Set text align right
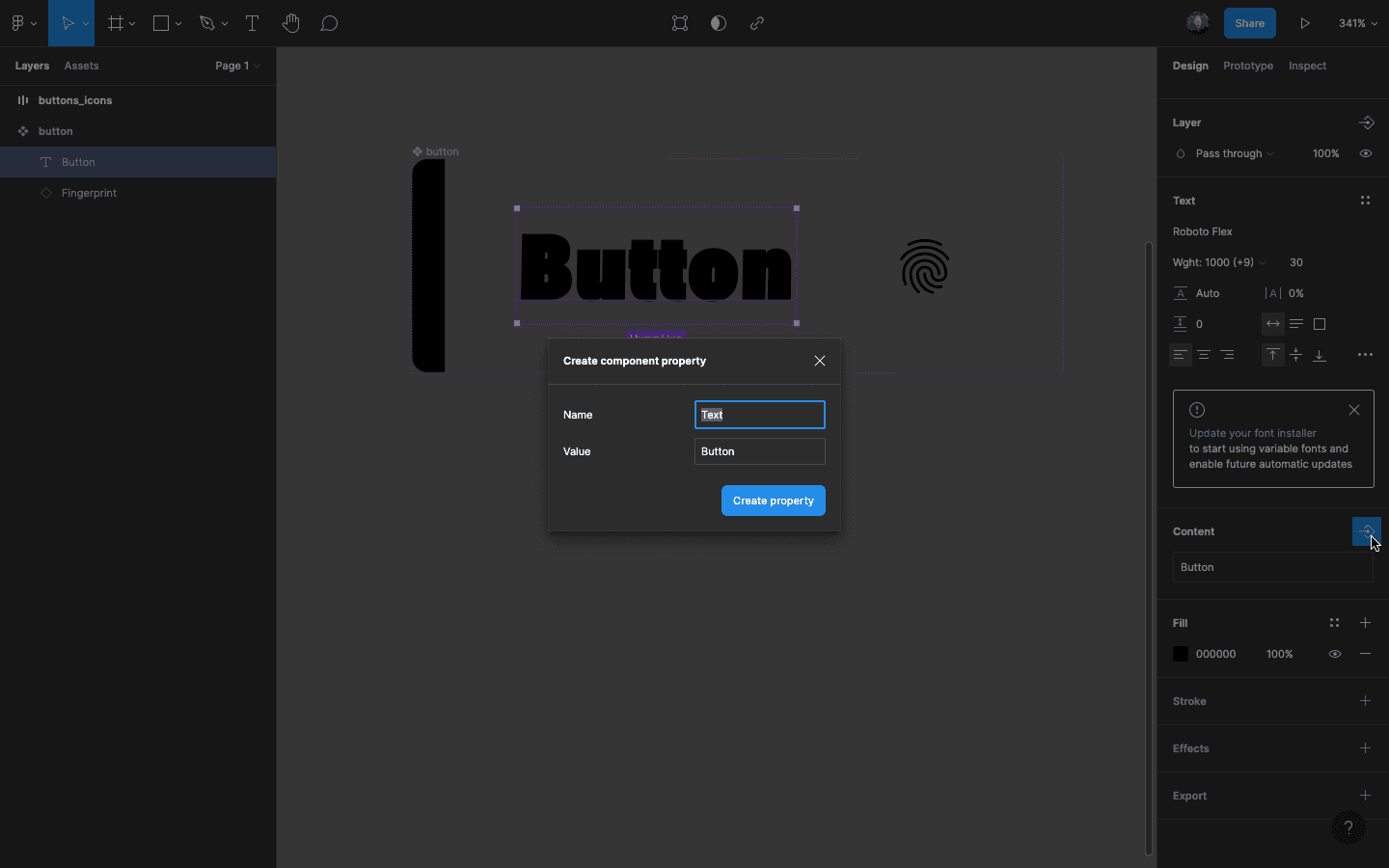1389x868 pixels. coord(1227,355)
